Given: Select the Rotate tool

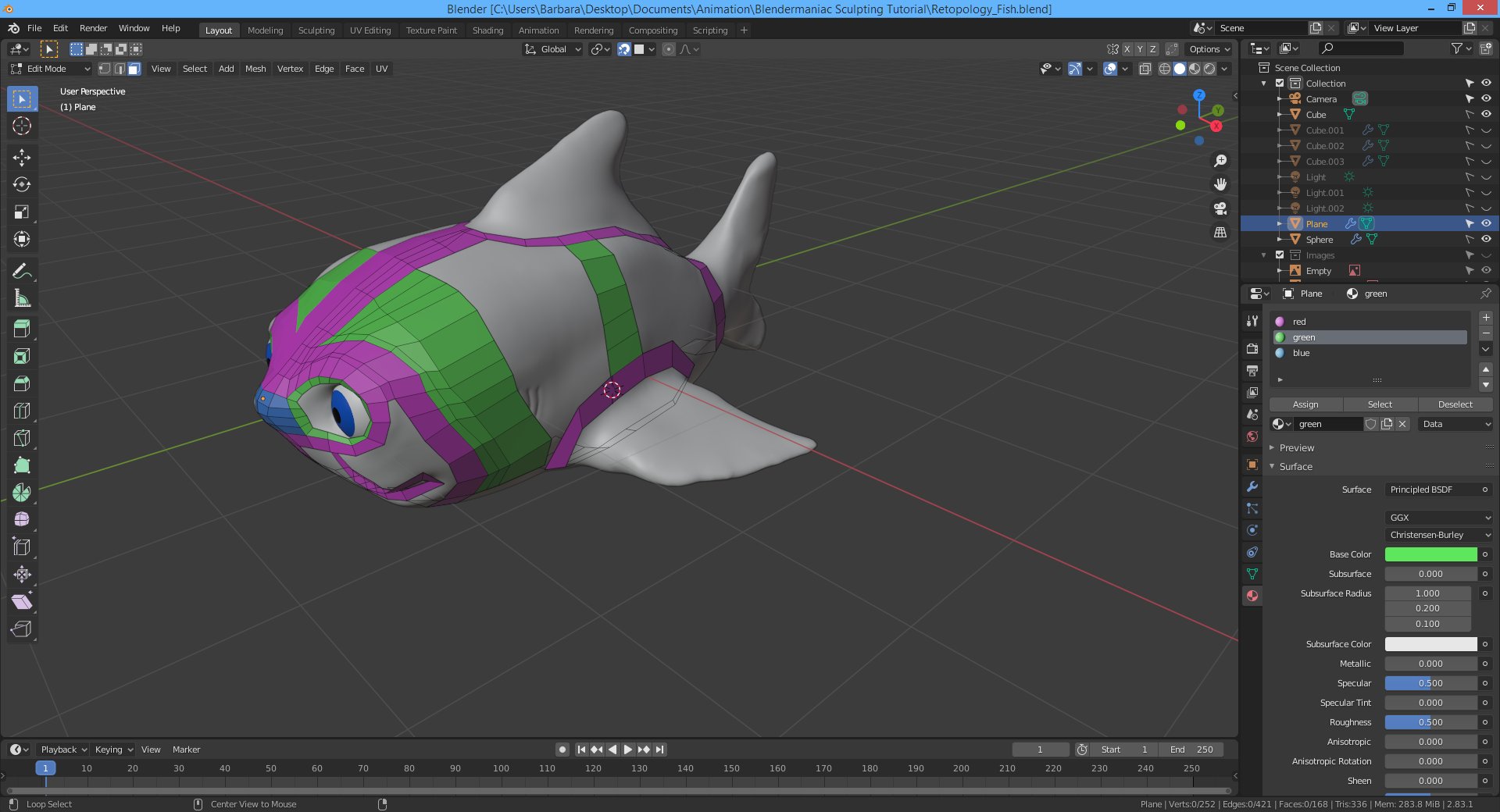Looking at the screenshot, I should (22, 185).
